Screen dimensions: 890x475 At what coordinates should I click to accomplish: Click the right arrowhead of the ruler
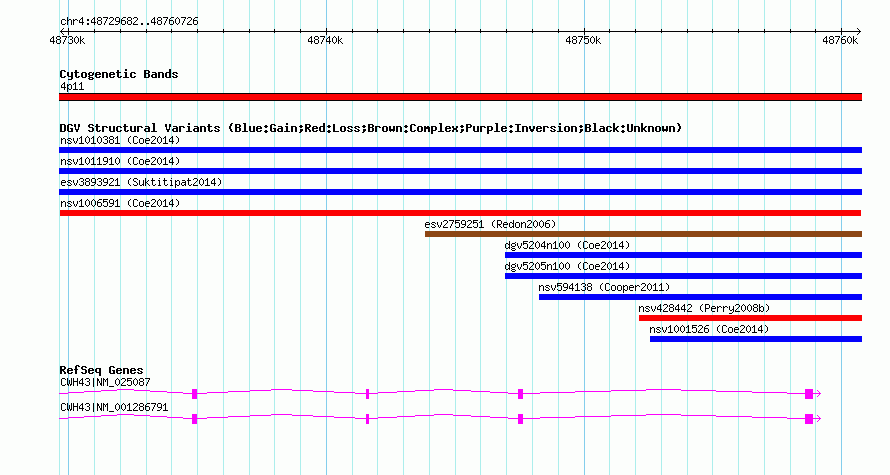click(x=858, y=32)
